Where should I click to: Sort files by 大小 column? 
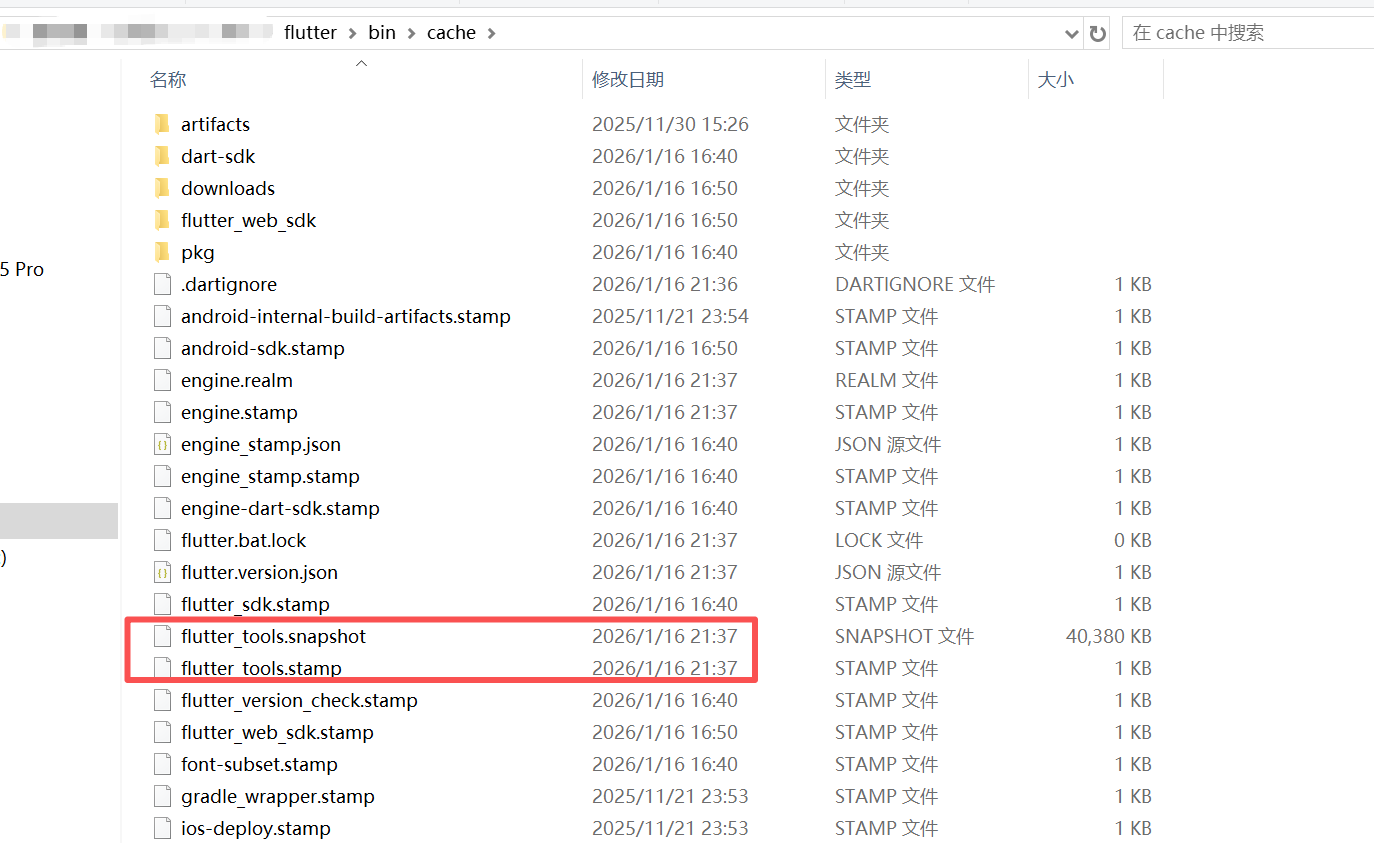[1056, 79]
